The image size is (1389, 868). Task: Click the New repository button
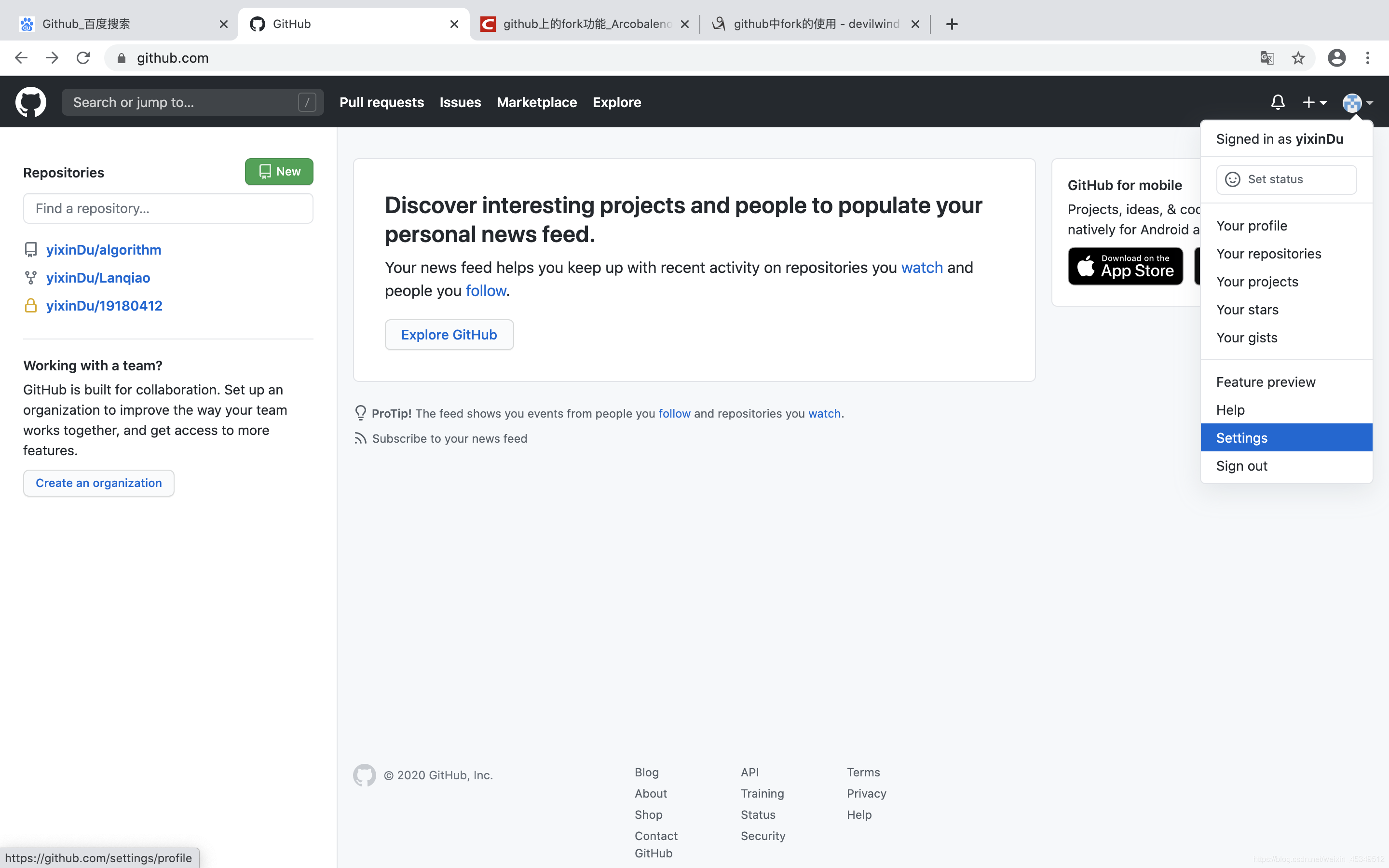279,171
